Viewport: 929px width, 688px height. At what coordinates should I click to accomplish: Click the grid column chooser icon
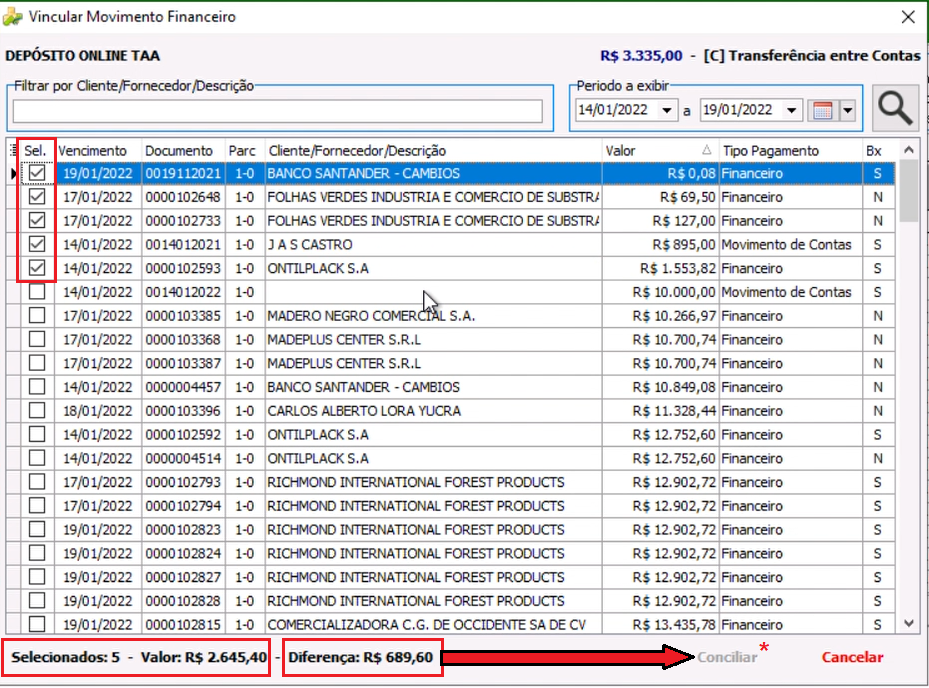(13, 151)
